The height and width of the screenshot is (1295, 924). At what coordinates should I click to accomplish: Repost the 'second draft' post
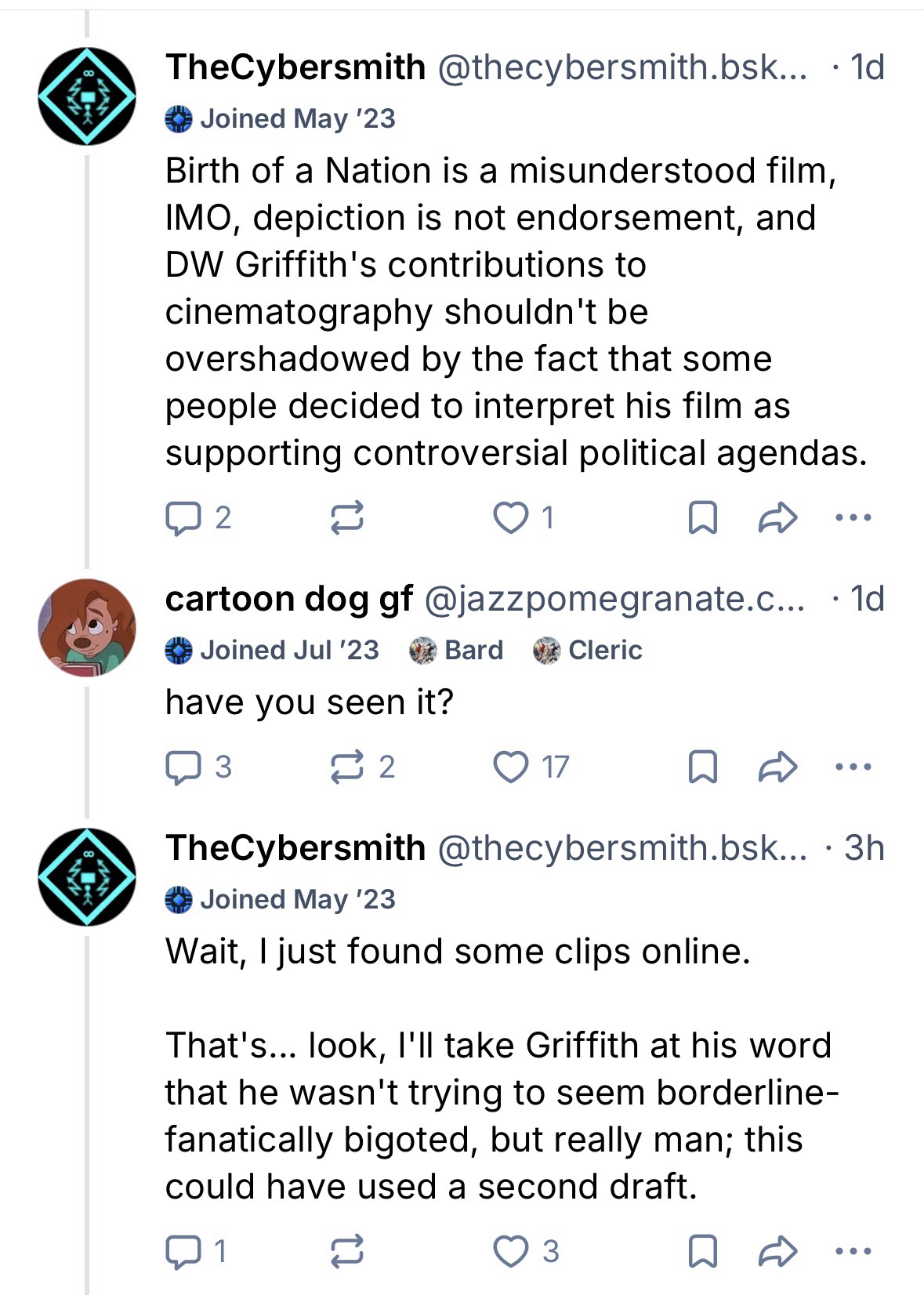[x=347, y=1251]
